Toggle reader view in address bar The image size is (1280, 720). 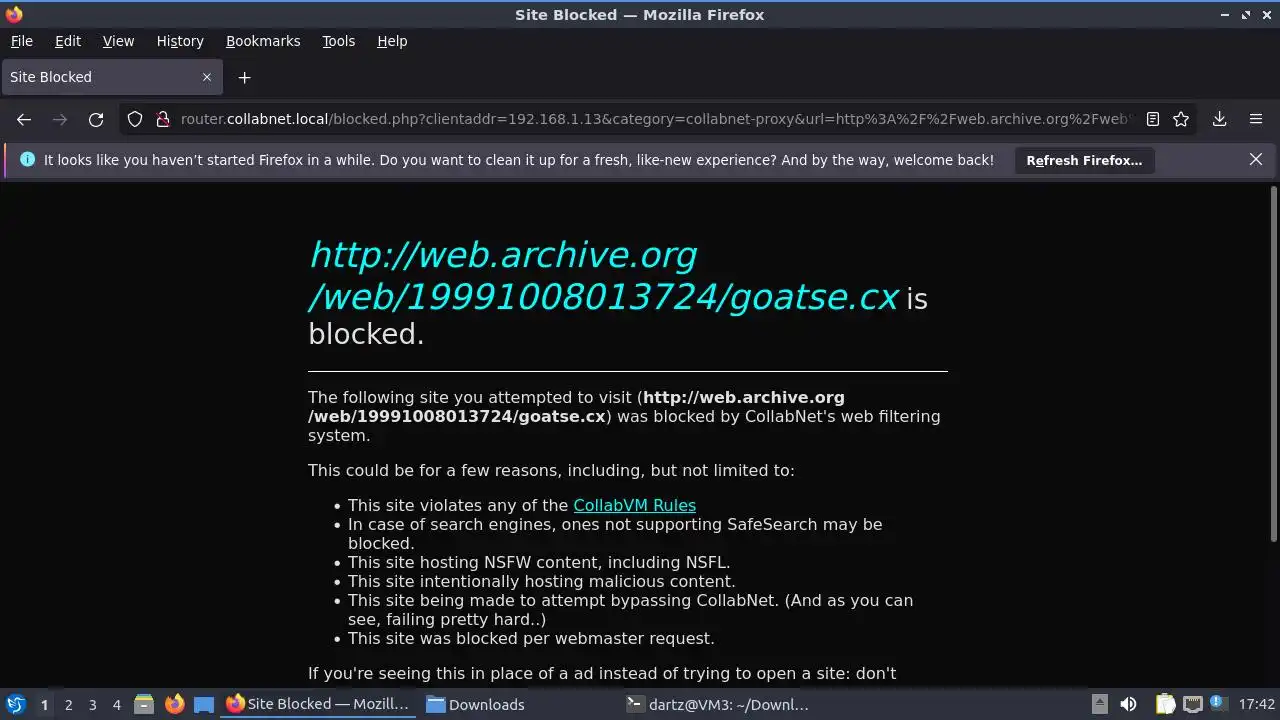[1153, 119]
